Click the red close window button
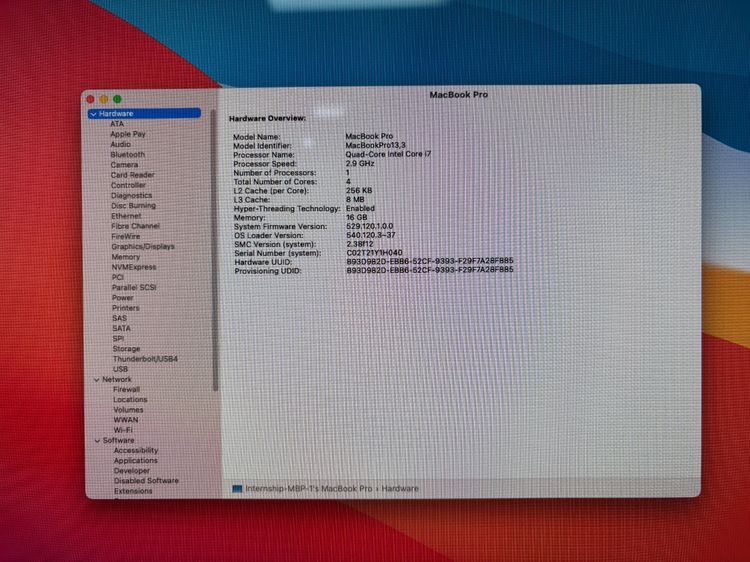Screen dimensions: 750x562 pos(90,99)
